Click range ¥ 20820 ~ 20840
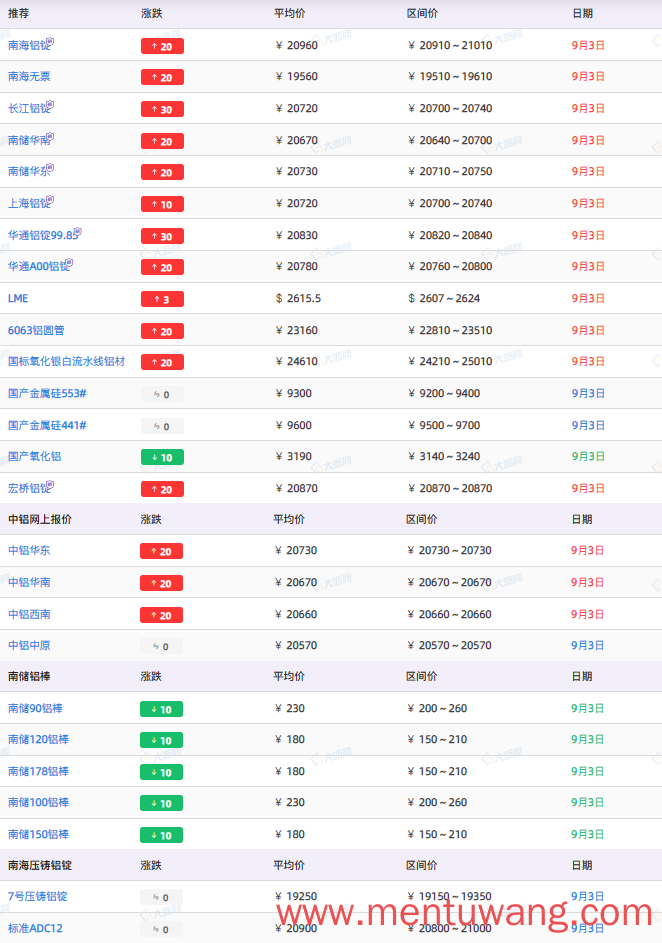 [450, 235]
